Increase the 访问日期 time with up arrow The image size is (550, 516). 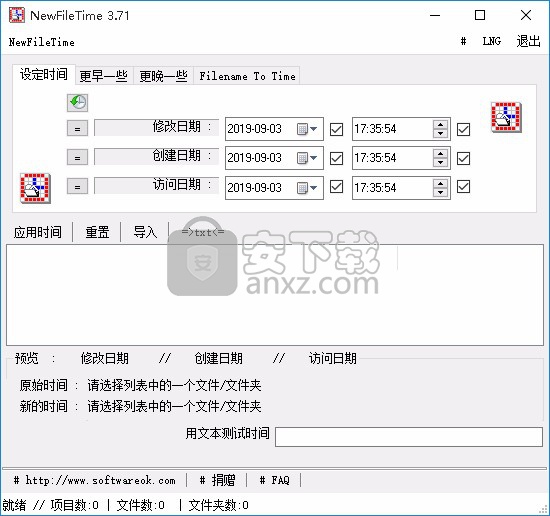pos(440,183)
